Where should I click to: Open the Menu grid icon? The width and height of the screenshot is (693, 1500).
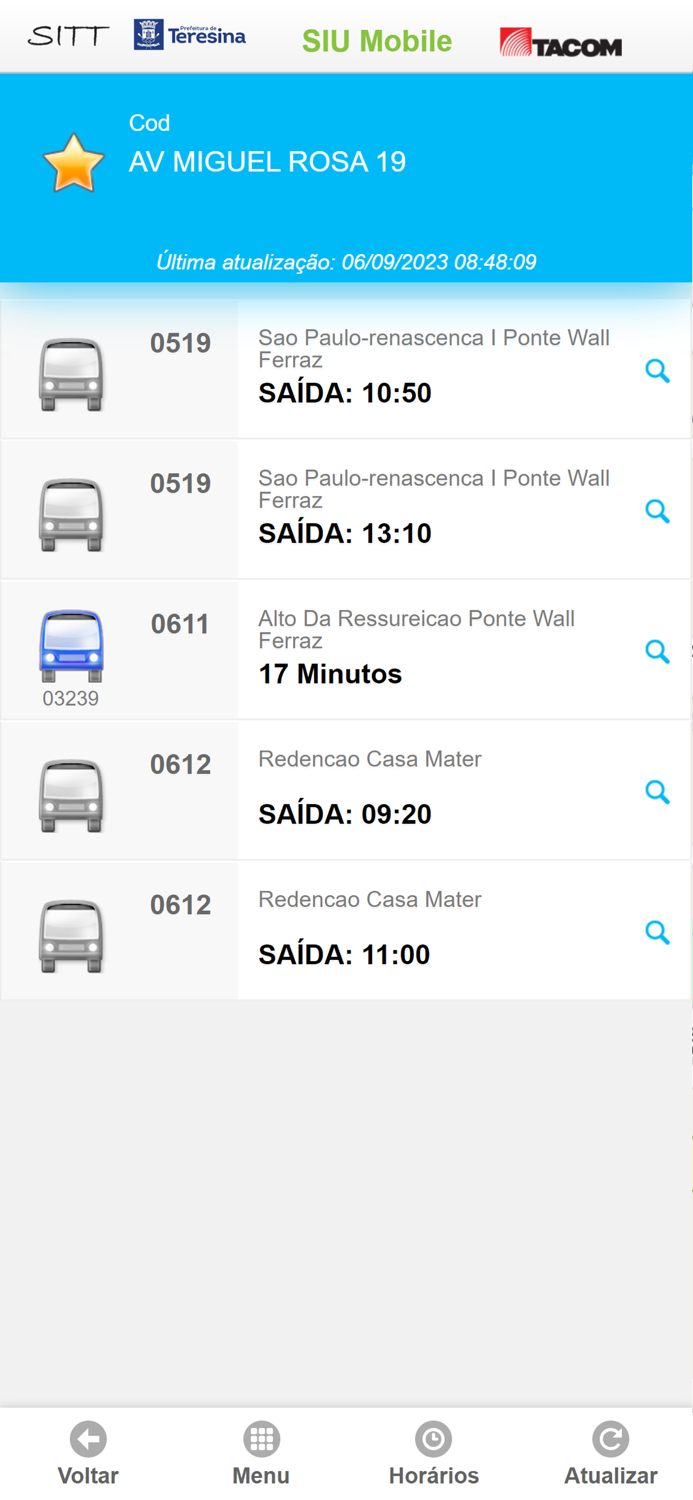pos(261,1438)
